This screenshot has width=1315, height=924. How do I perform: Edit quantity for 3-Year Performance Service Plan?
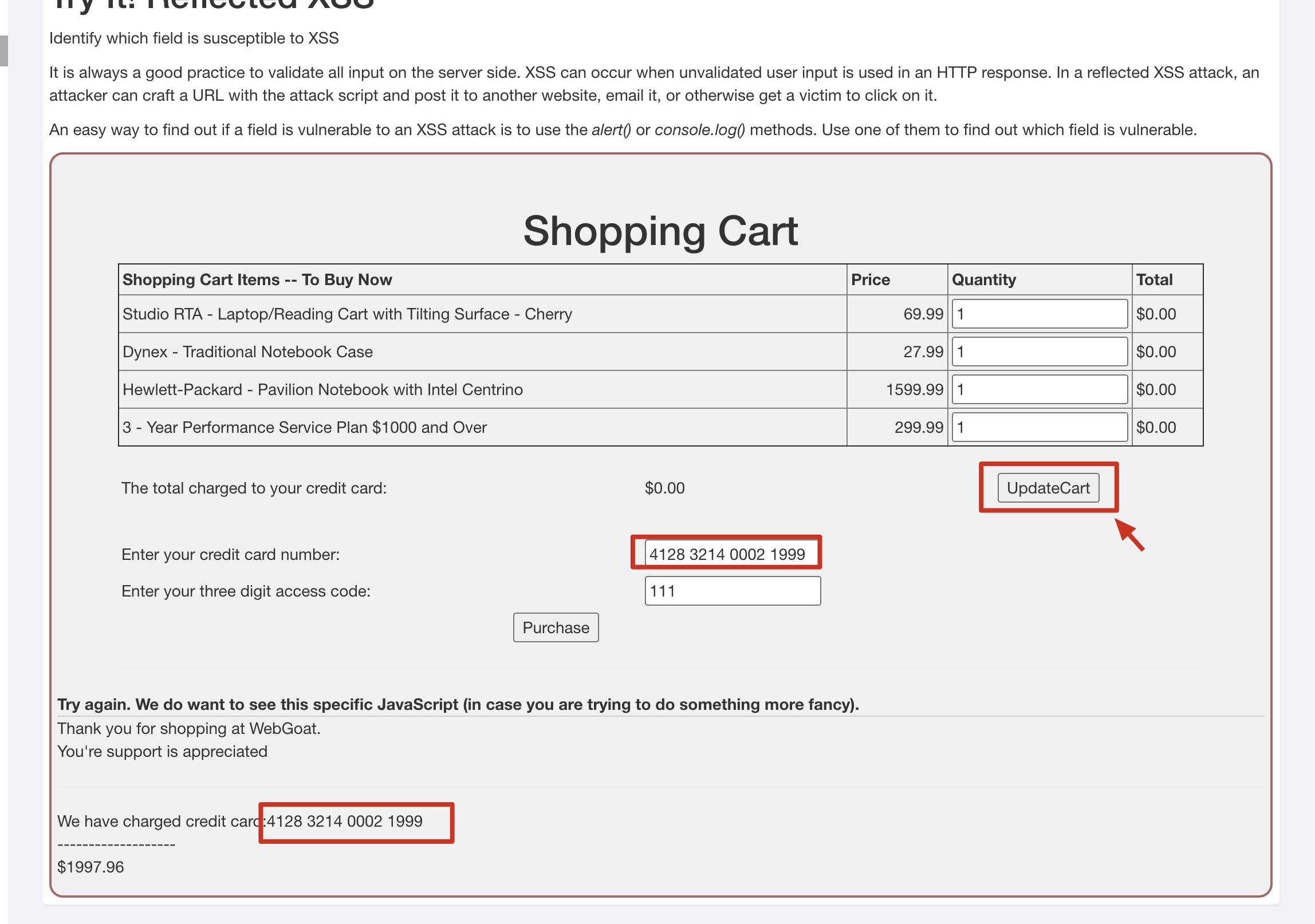pos(1039,427)
